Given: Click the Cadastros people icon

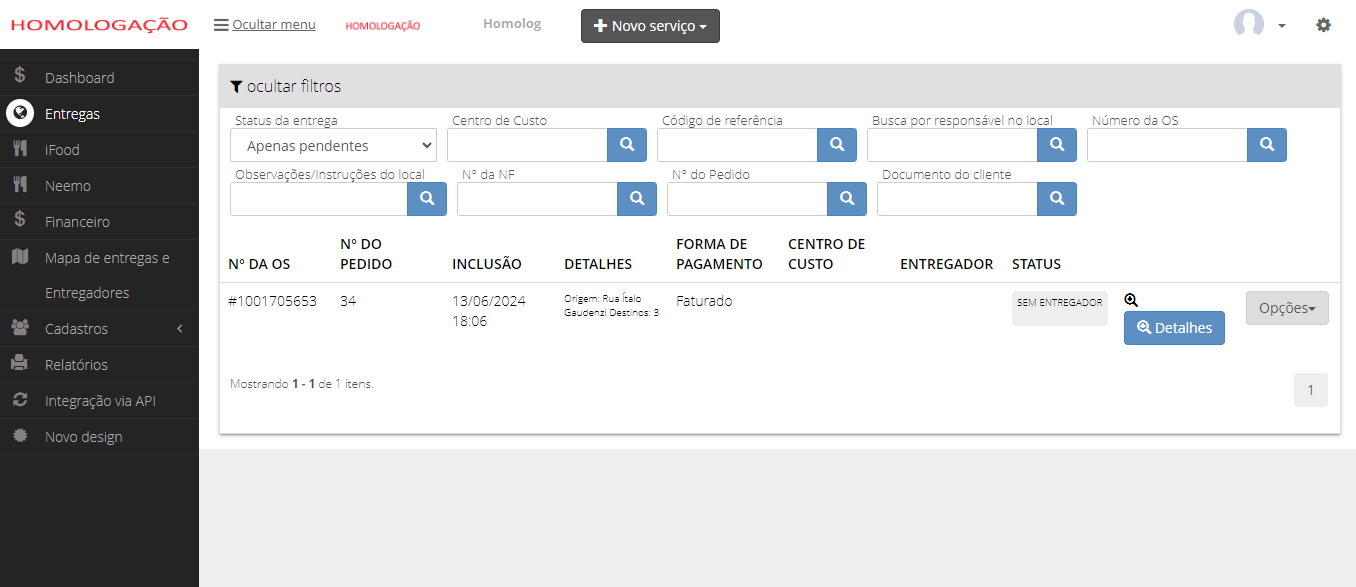Looking at the screenshot, I should click(x=20, y=328).
